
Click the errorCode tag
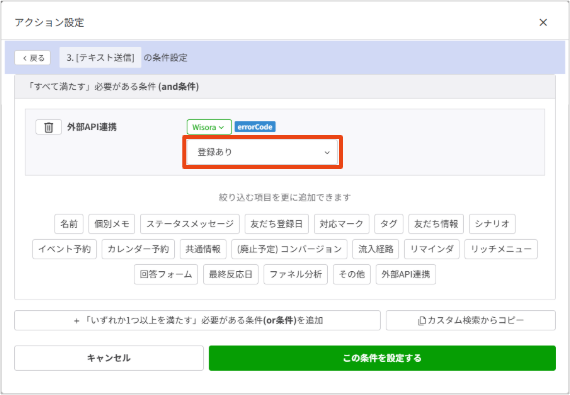click(x=255, y=127)
